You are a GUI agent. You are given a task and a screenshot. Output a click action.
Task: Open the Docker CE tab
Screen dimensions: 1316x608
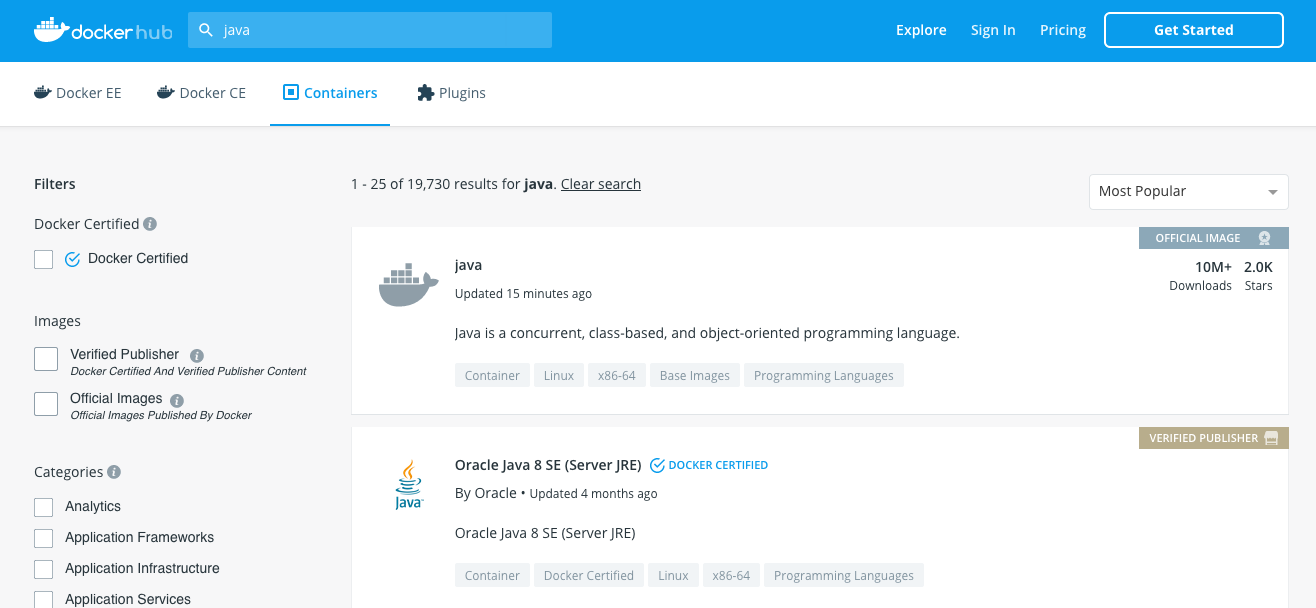tap(201, 93)
